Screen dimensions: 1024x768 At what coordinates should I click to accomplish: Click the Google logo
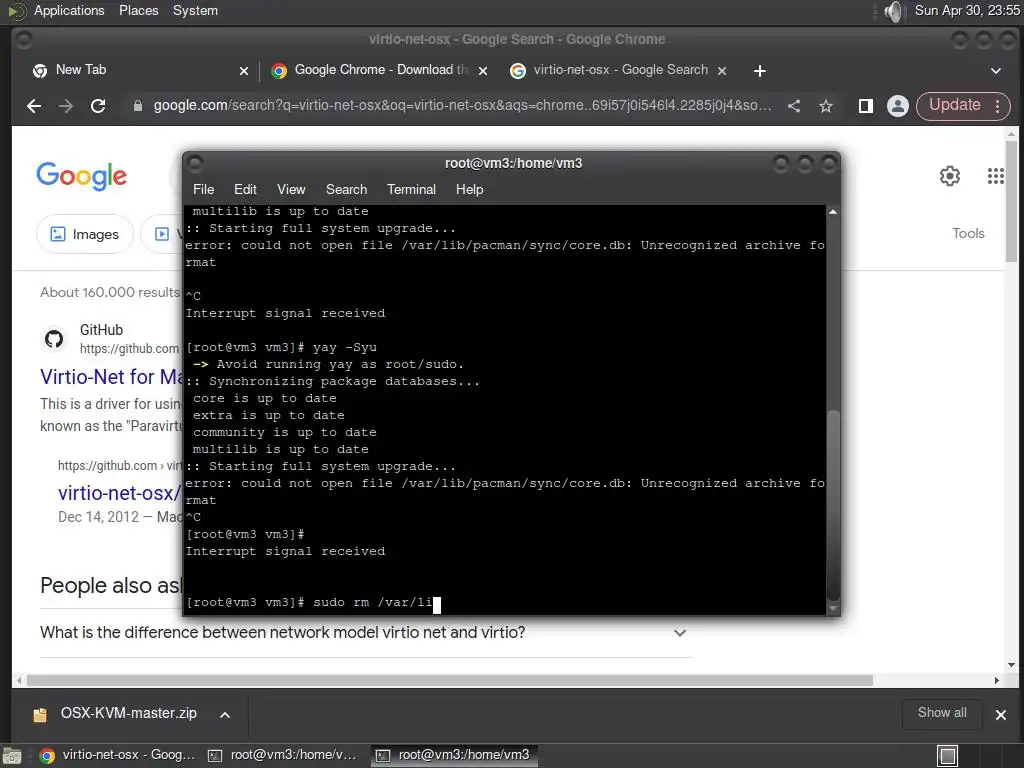(82, 176)
